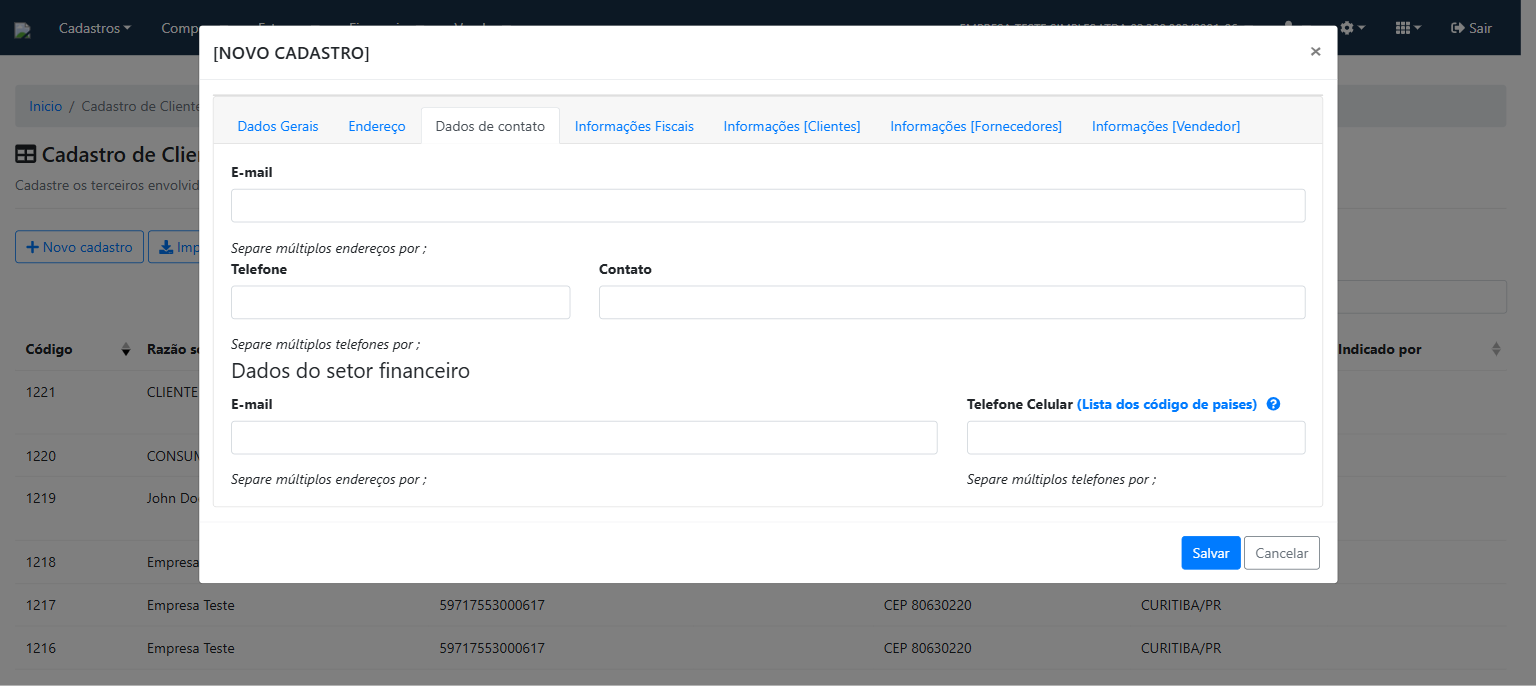Open the Informações [Fornecedores] tab
1536x686 pixels.
976,126
